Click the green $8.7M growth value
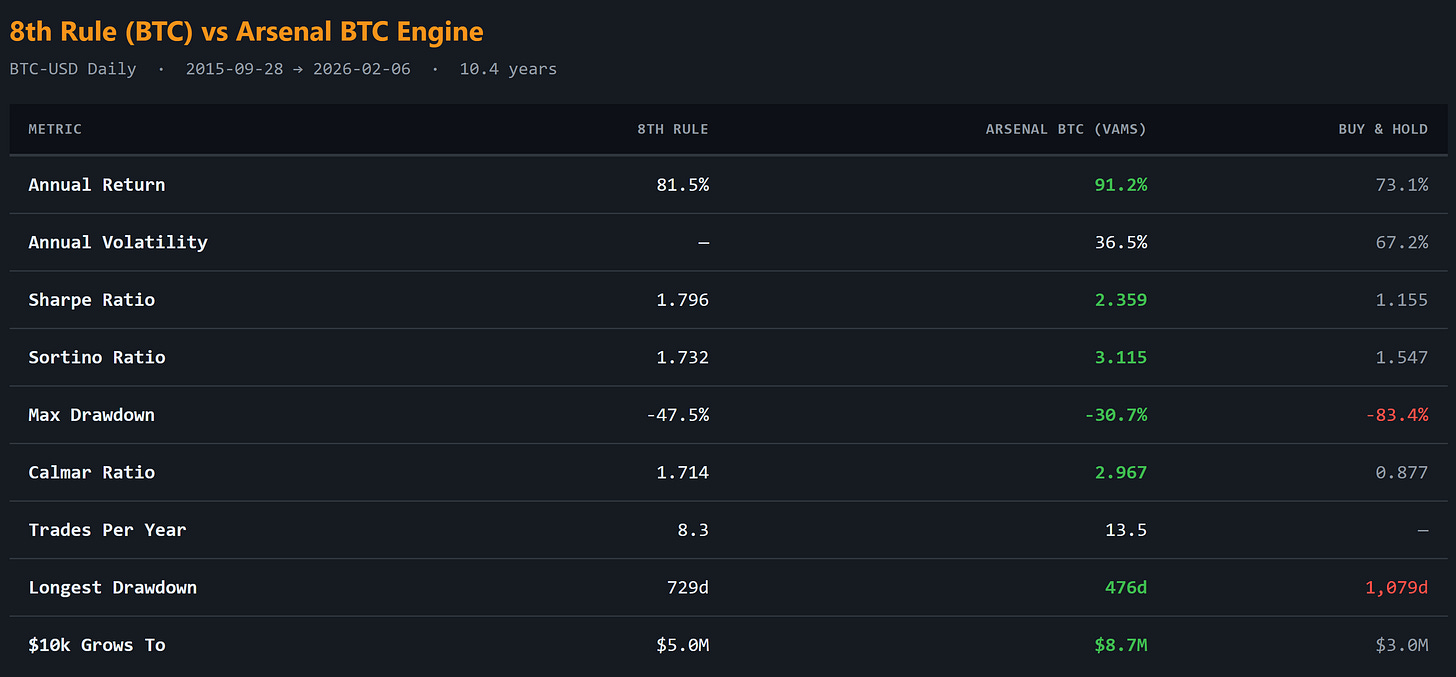 point(1121,644)
